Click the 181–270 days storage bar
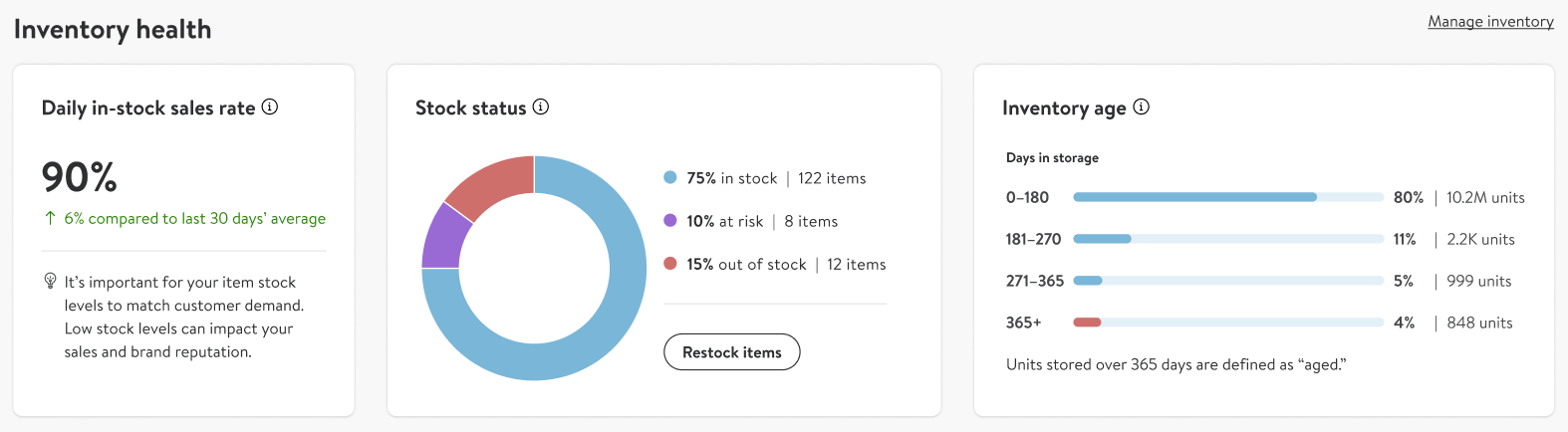Screen dimensions: 1568x432 (1228, 239)
